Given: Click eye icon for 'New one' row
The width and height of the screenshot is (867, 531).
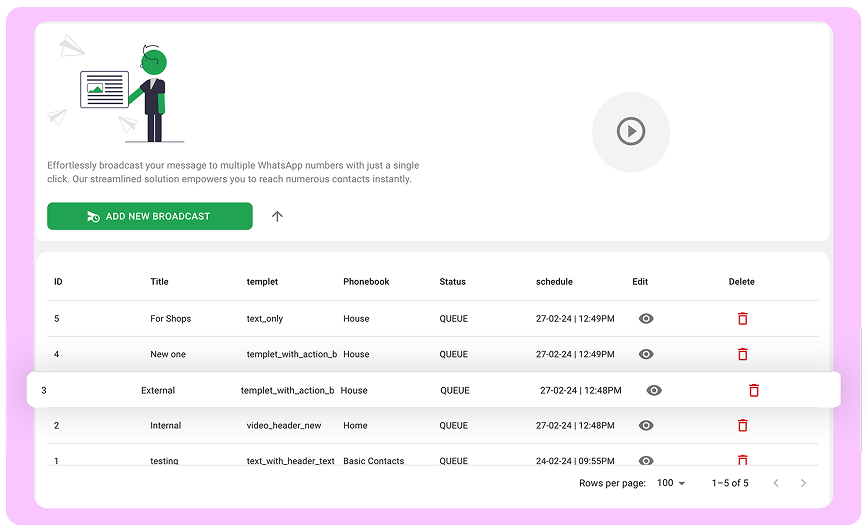Looking at the screenshot, I should click(x=646, y=354).
